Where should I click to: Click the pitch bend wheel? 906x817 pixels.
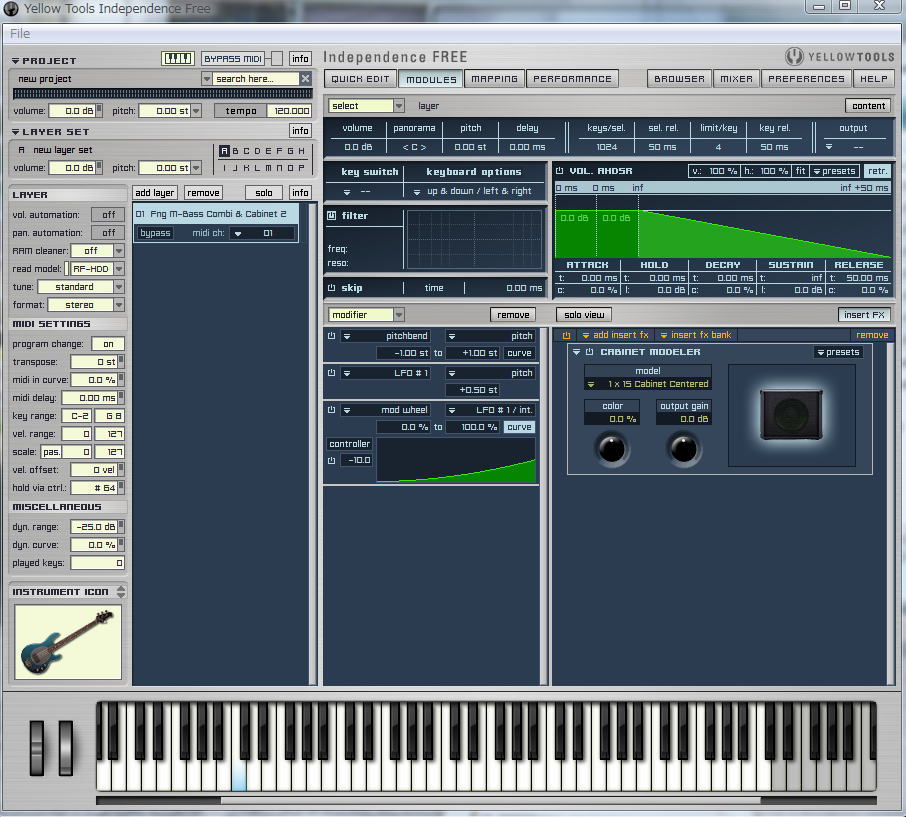point(37,748)
